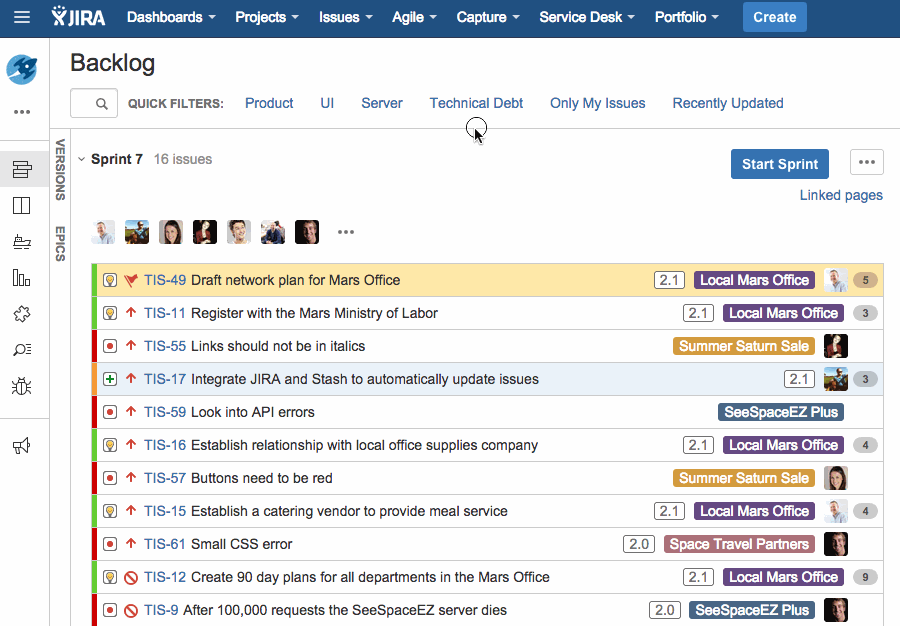
Task: Click the blocker priority icon of TIS-12
Action: pyautogui.click(x=131, y=578)
